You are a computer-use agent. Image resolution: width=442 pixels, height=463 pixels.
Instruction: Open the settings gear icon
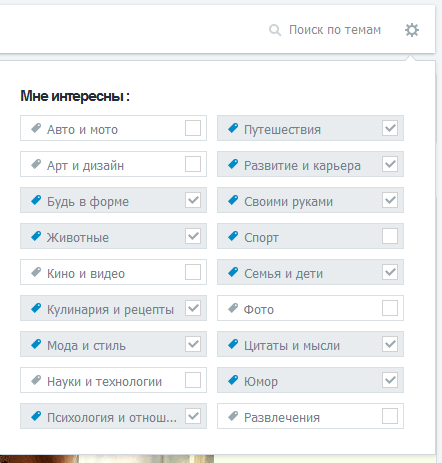pyautogui.click(x=412, y=30)
